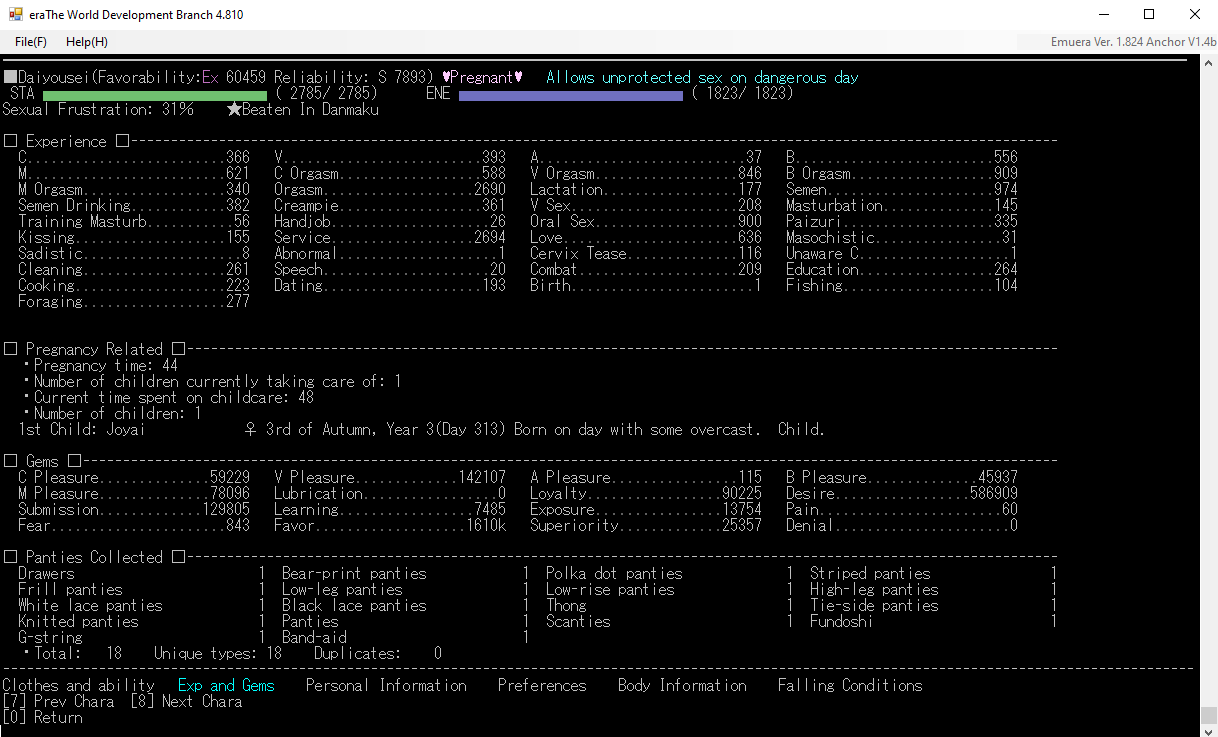The height and width of the screenshot is (737, 1218).
Task: Click the square left of Pregnancy Related header
Action: tap(10, 350)
